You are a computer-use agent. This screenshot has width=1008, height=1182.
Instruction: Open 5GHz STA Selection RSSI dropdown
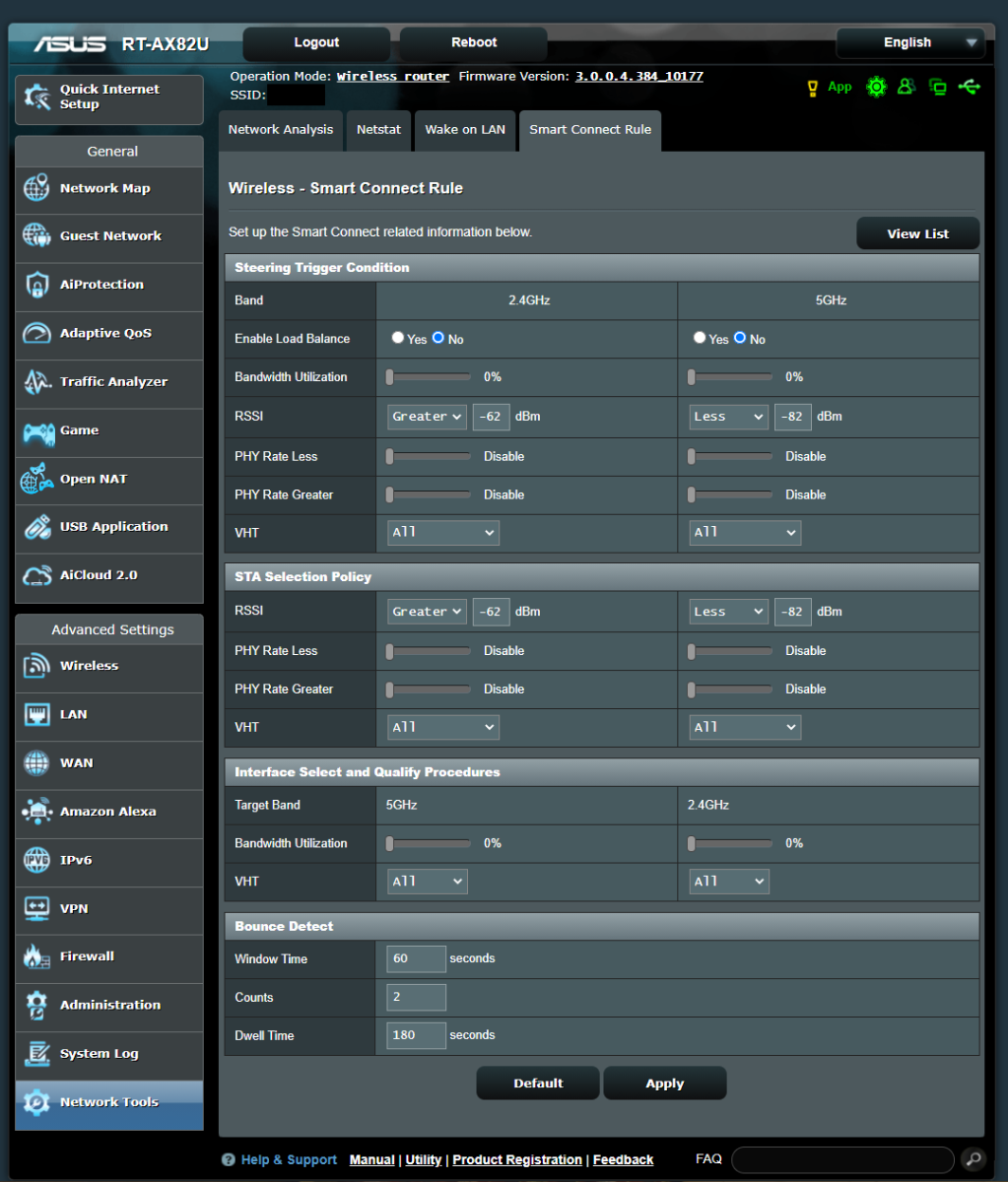tap(728, 612)
